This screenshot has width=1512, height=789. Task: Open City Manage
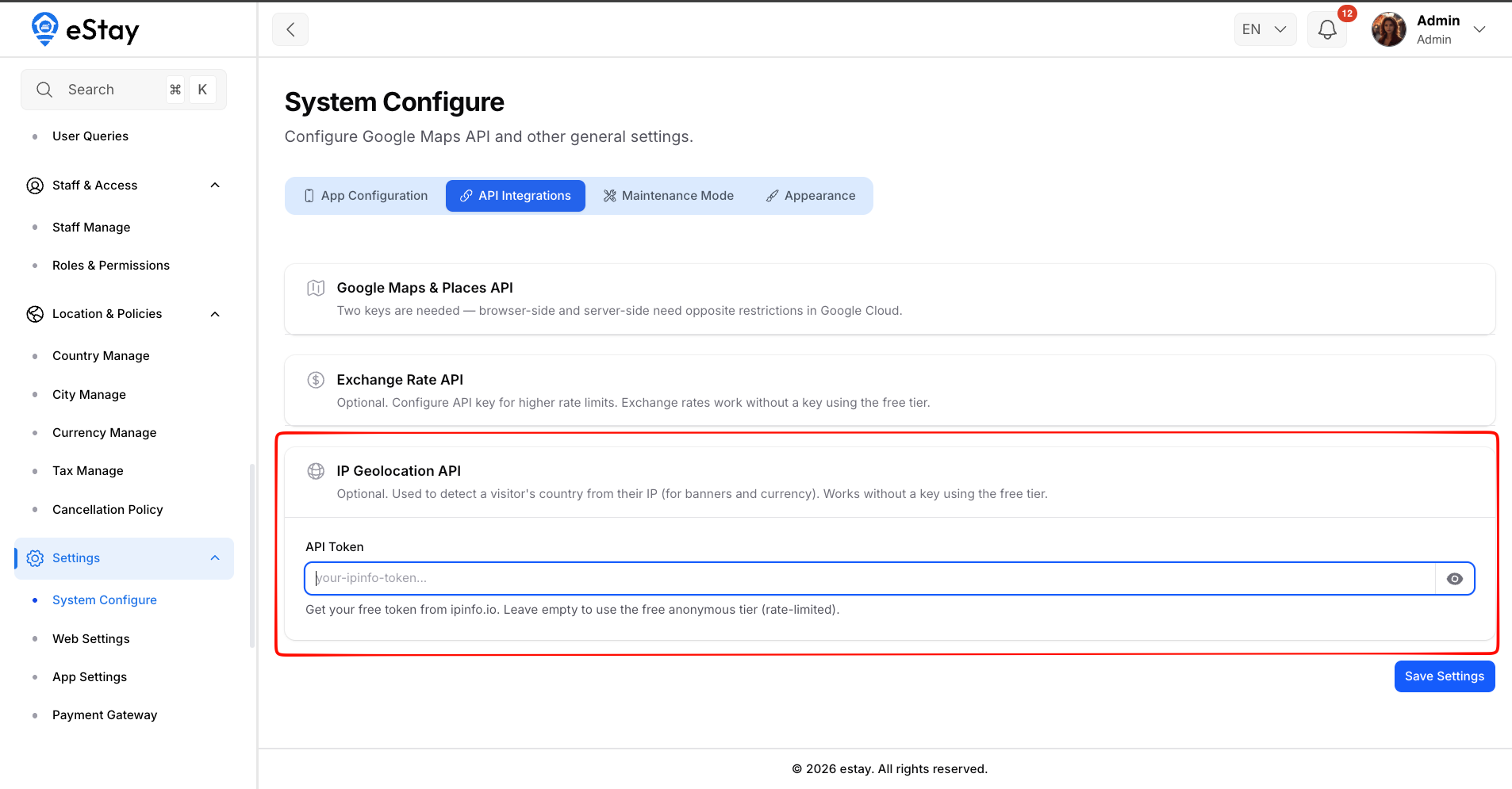pos(89,395)
